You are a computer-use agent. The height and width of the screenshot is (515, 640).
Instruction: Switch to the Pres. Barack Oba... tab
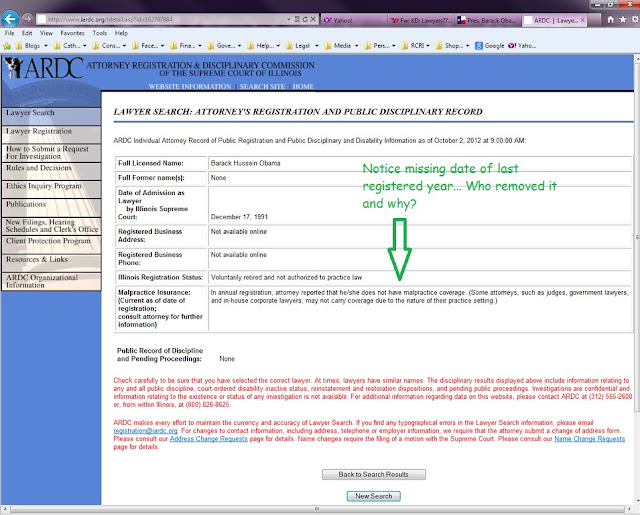(487, 20)
